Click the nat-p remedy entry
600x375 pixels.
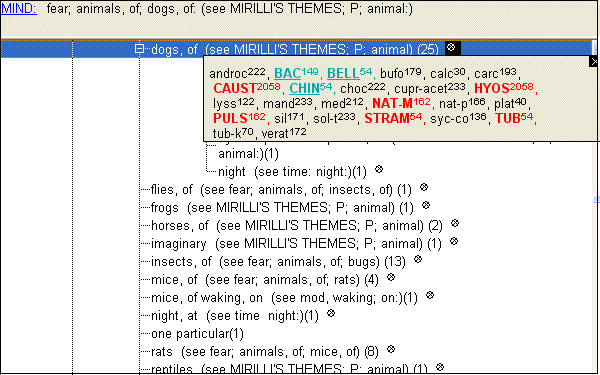462,103
